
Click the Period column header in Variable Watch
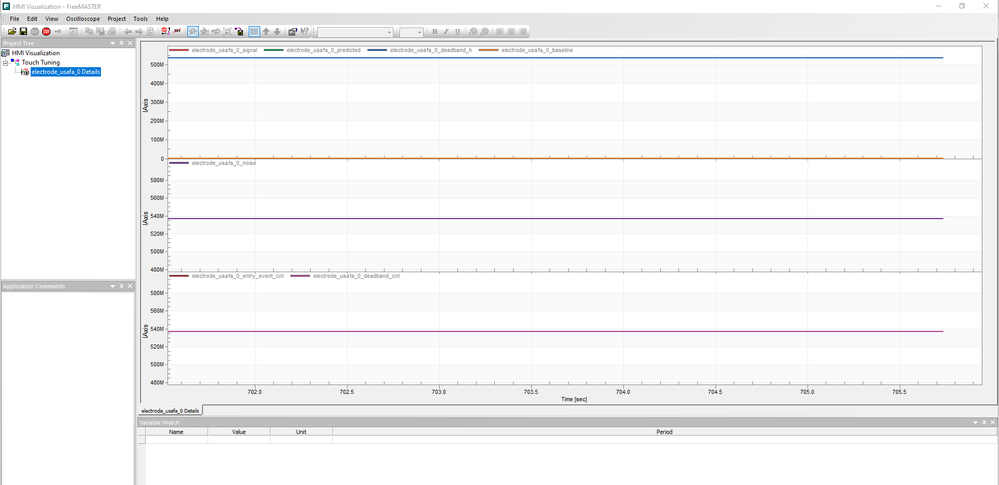pyautogui.click(x=665, y=431)
